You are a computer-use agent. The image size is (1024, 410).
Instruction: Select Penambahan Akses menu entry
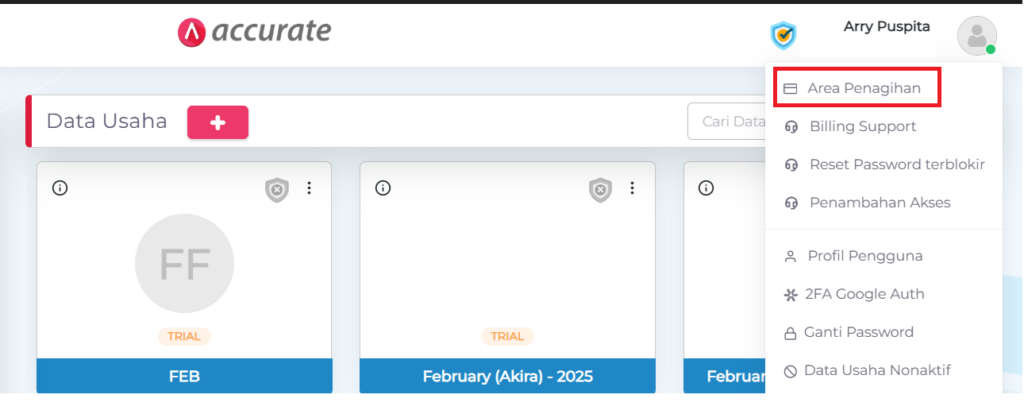click(879, 202)
